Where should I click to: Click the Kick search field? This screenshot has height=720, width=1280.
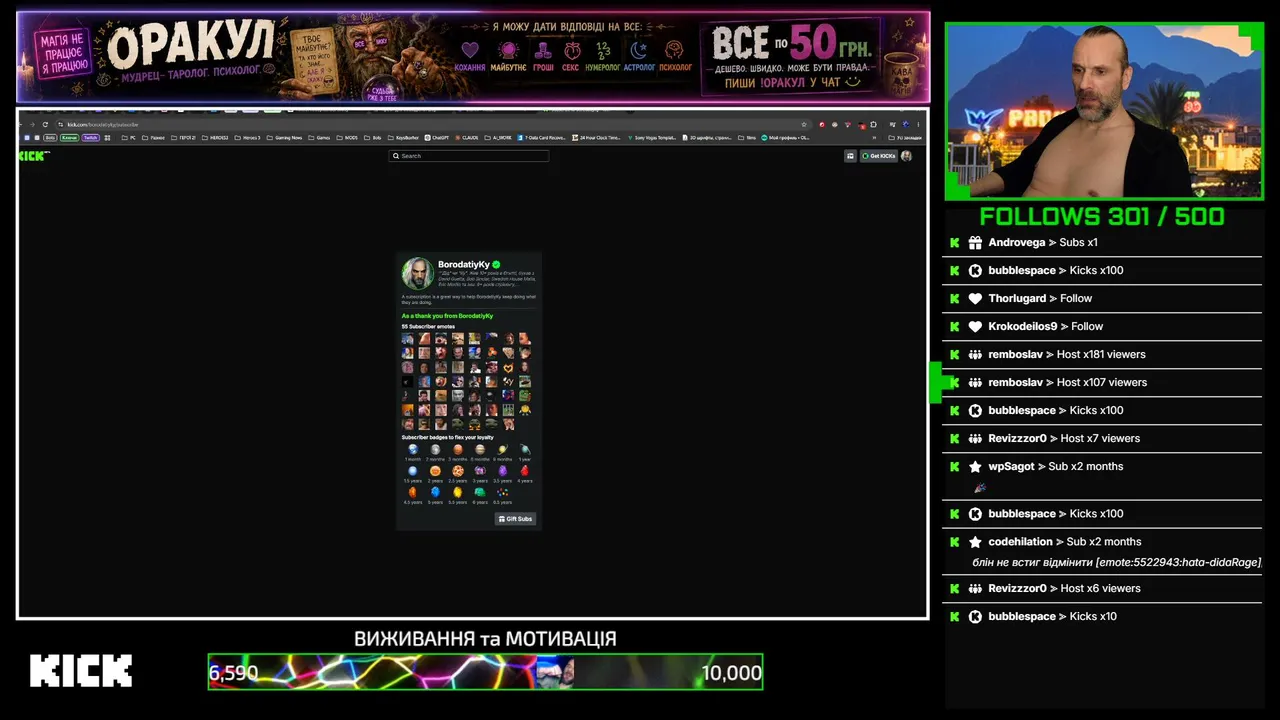[469, 156]
